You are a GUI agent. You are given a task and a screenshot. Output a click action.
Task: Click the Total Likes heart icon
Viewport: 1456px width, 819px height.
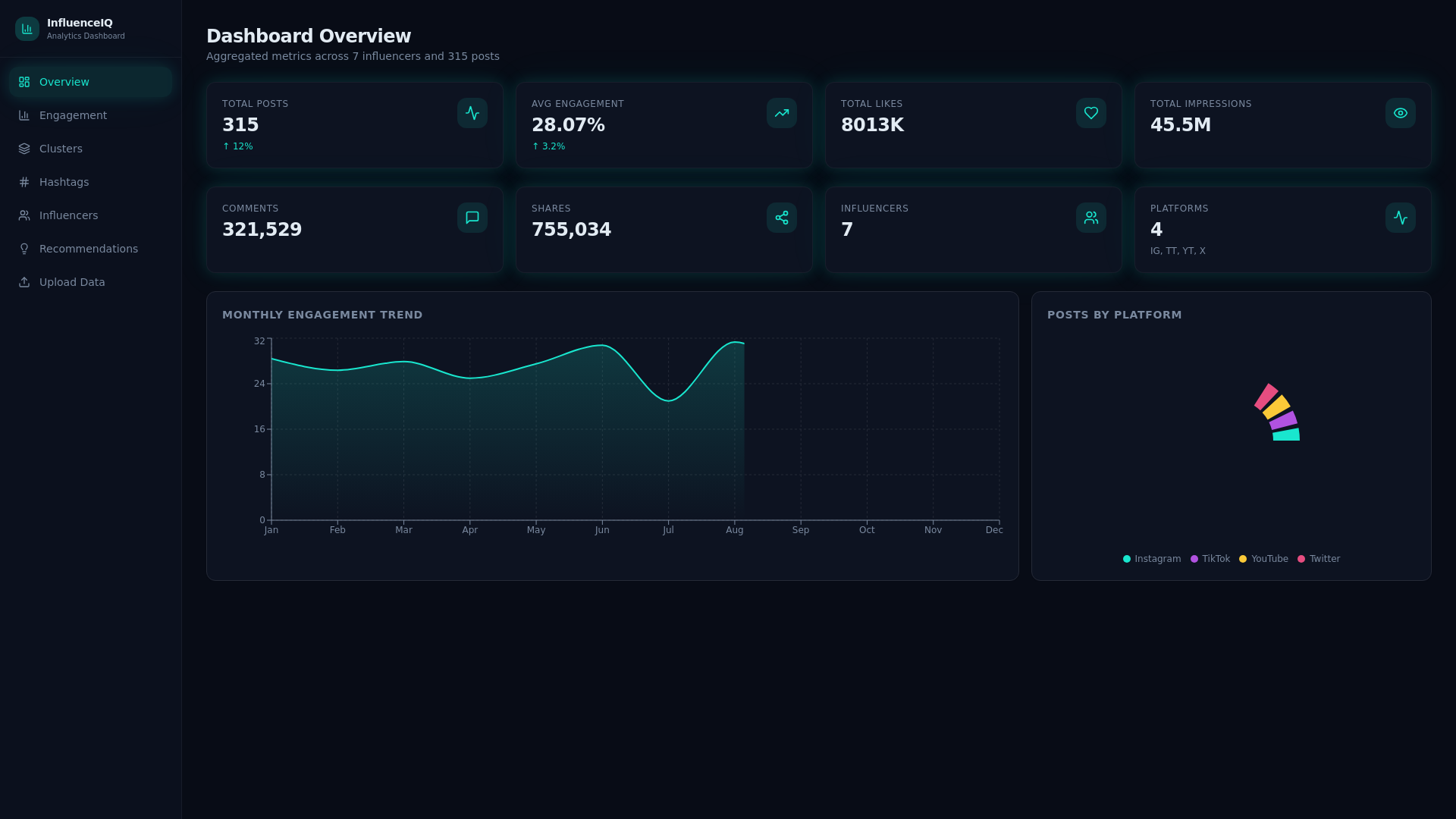[1091, 113]
